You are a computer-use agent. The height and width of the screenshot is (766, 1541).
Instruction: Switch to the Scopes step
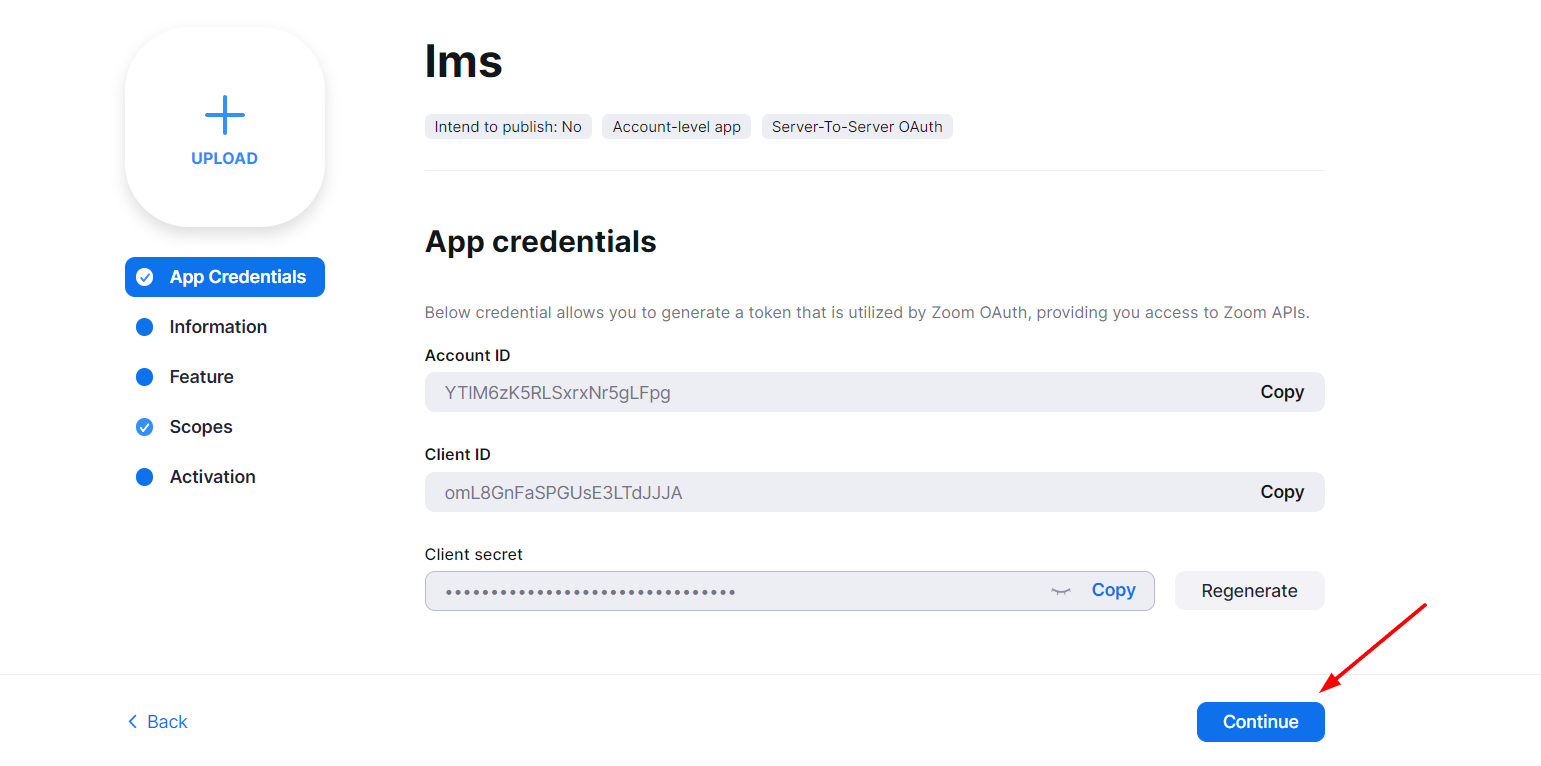200,427
